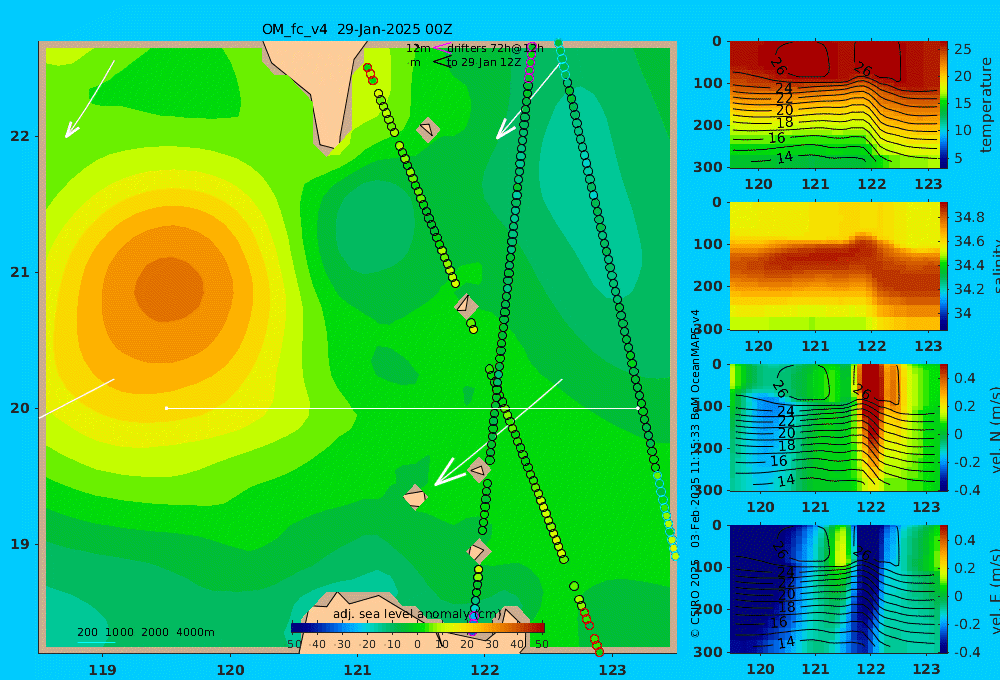
Task: Click the "to 29 Jan 12Z" legend text
Action: pos(484,62)
